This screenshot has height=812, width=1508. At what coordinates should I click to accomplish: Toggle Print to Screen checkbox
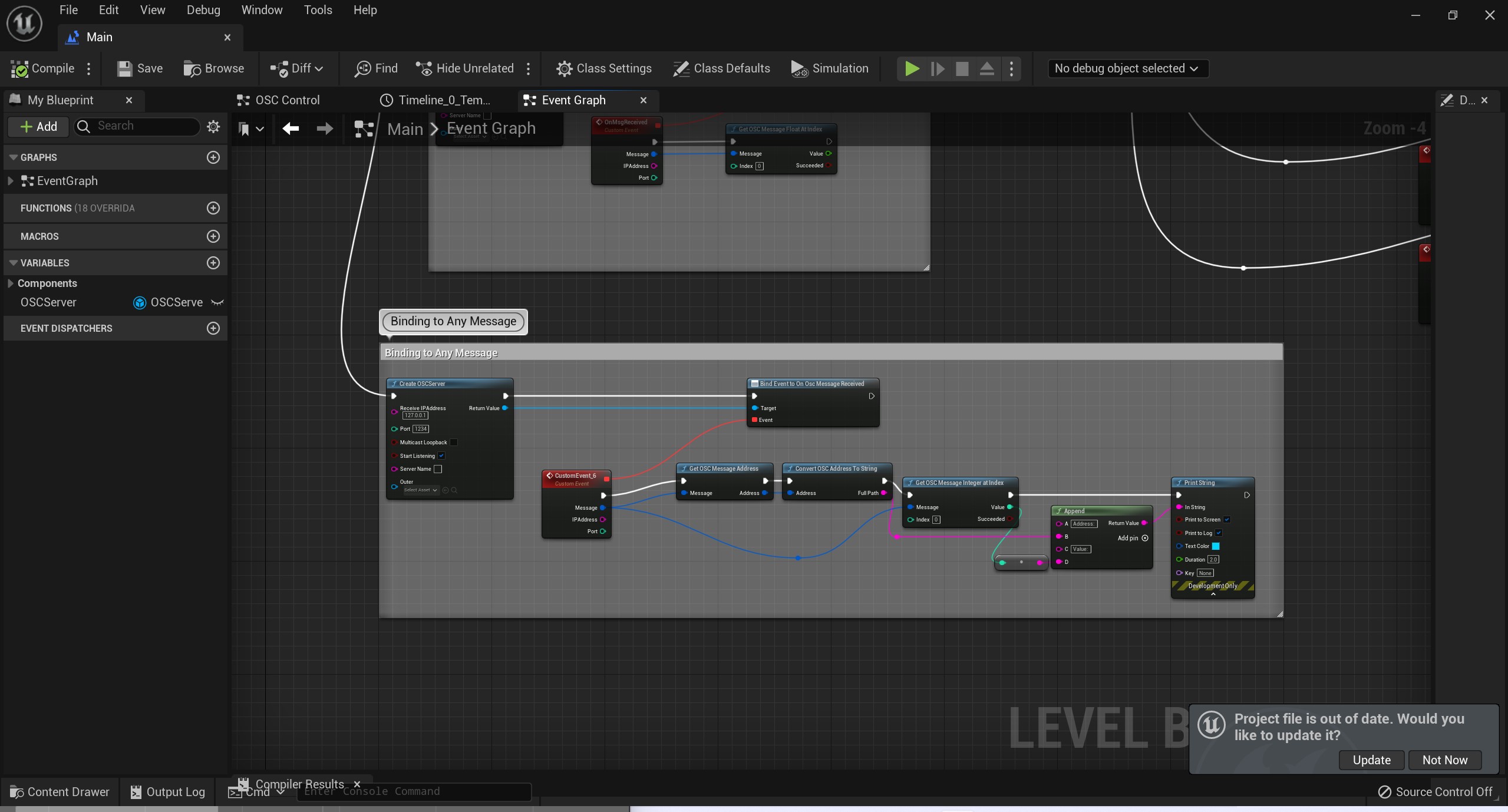click(x=1227, y=520)
